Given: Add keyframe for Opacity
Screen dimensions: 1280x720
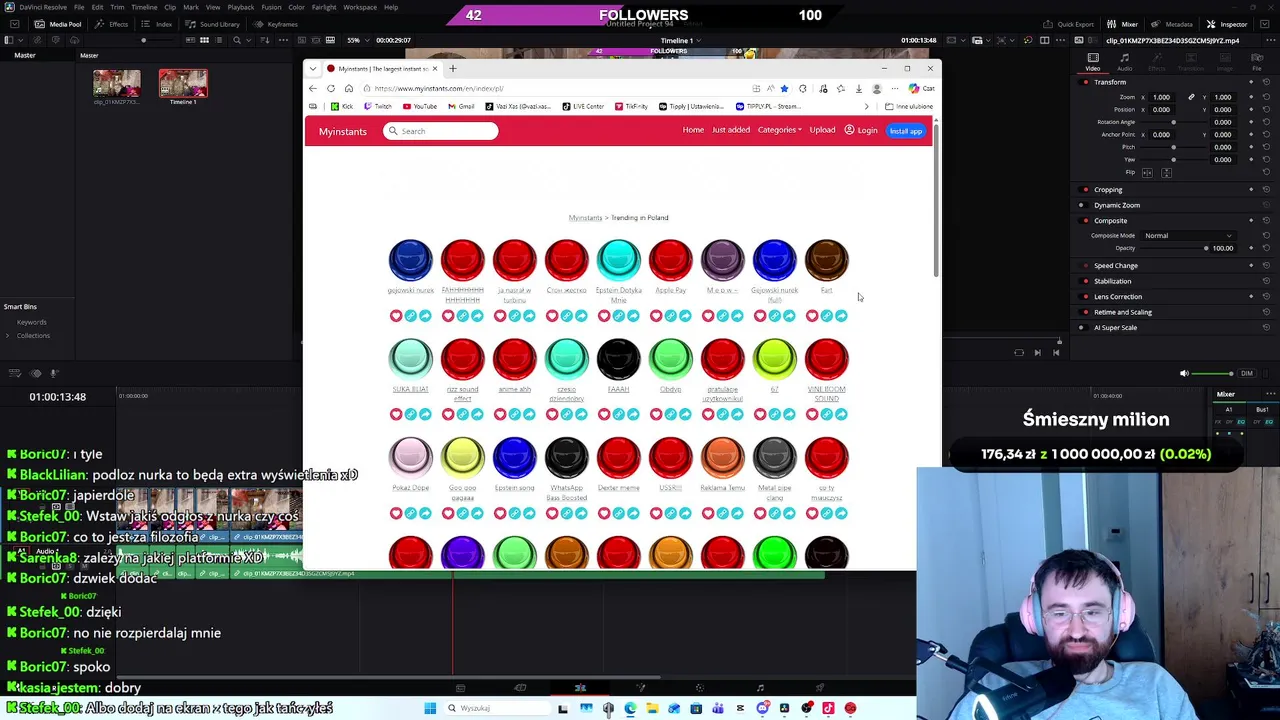Looking at the screenshot, I should coord(1251,248).
